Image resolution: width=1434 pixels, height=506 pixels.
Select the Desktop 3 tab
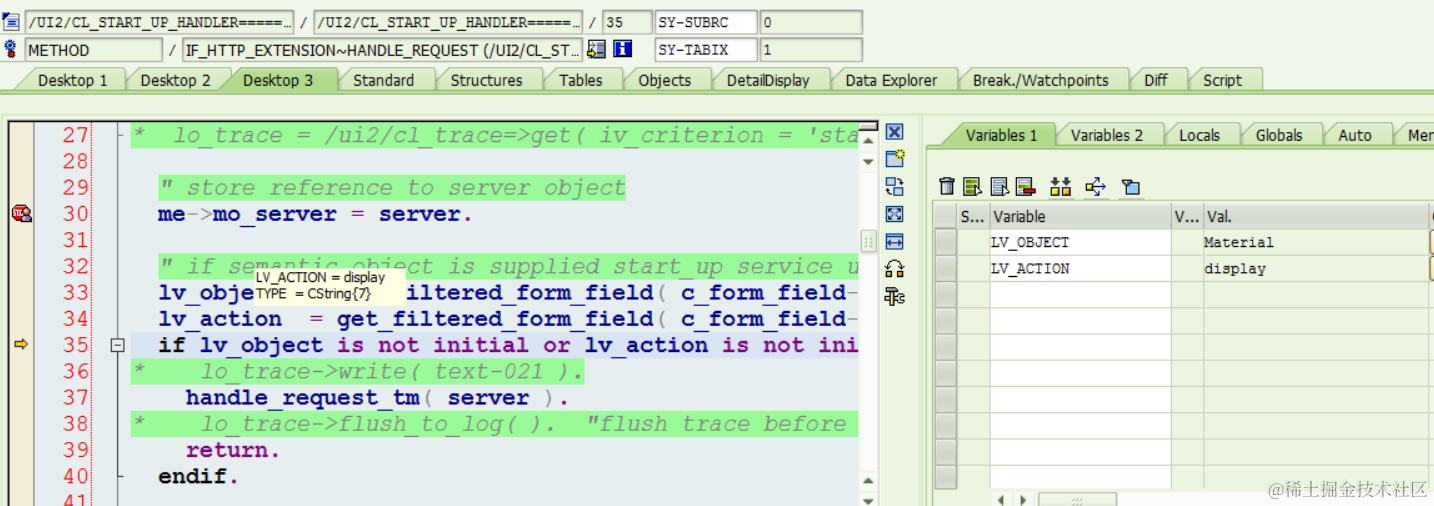pyautogui.click(x=278, y=80)
